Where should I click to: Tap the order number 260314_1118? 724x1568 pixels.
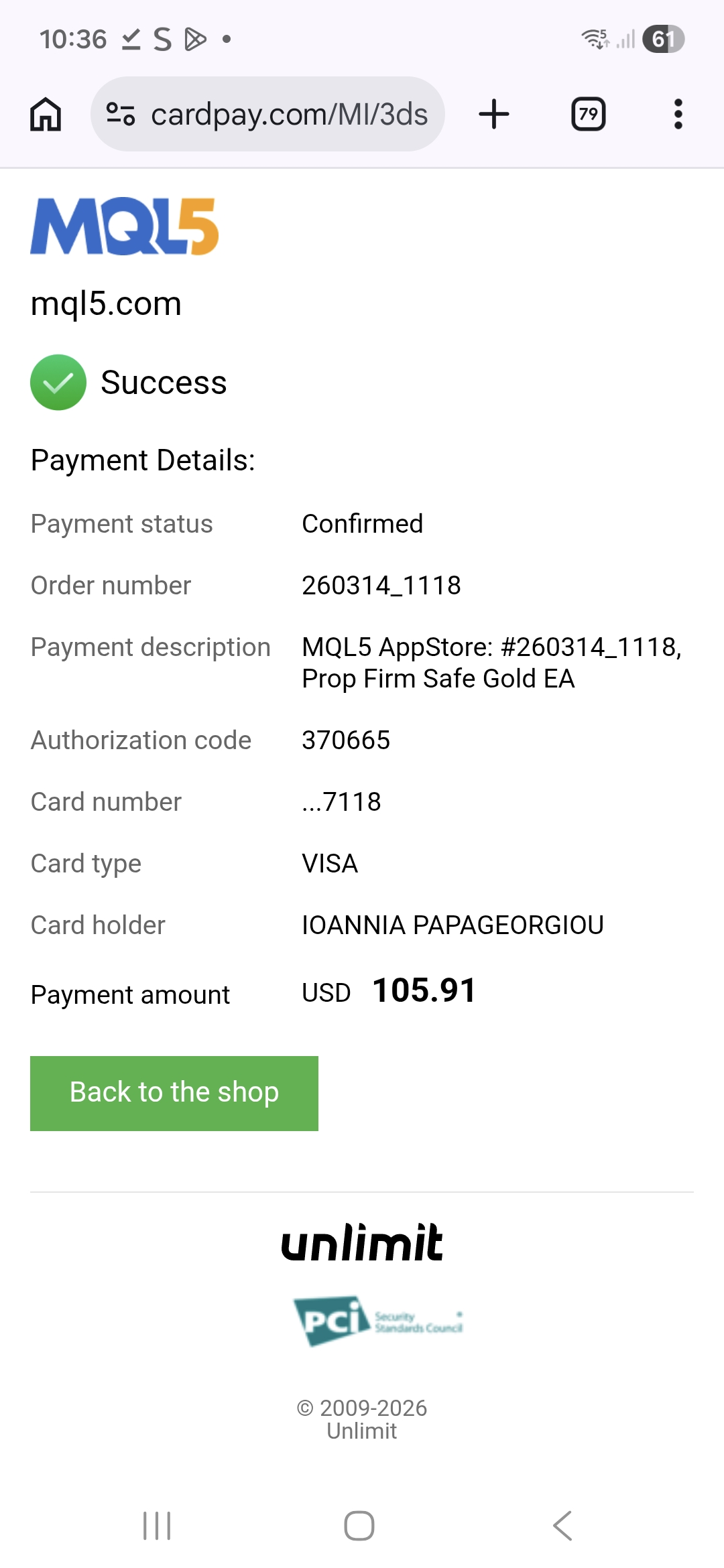(381, 586)
